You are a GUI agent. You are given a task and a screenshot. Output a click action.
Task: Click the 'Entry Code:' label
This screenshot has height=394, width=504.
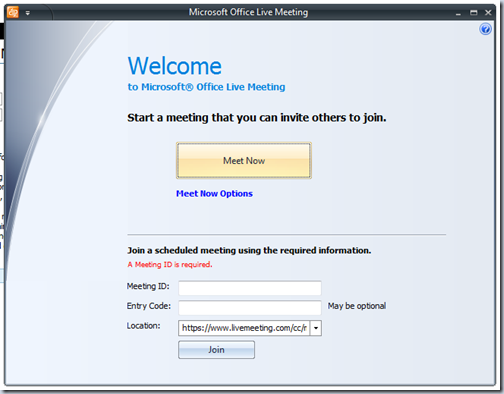(149, 306)
